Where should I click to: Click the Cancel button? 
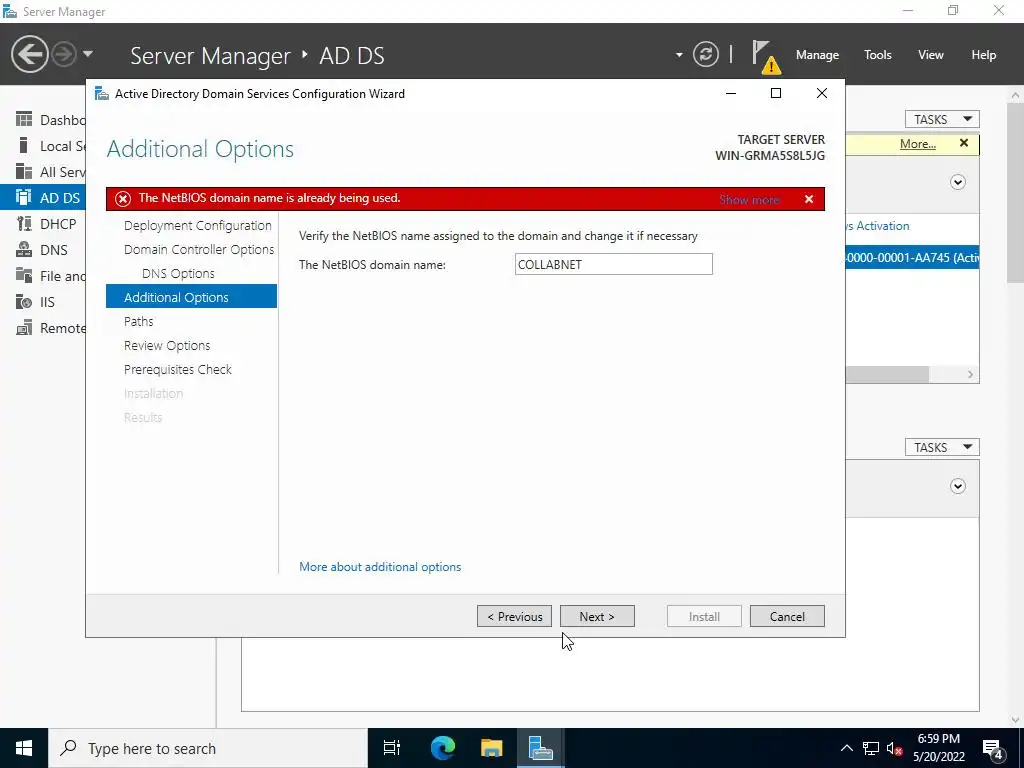pos(787,616)
